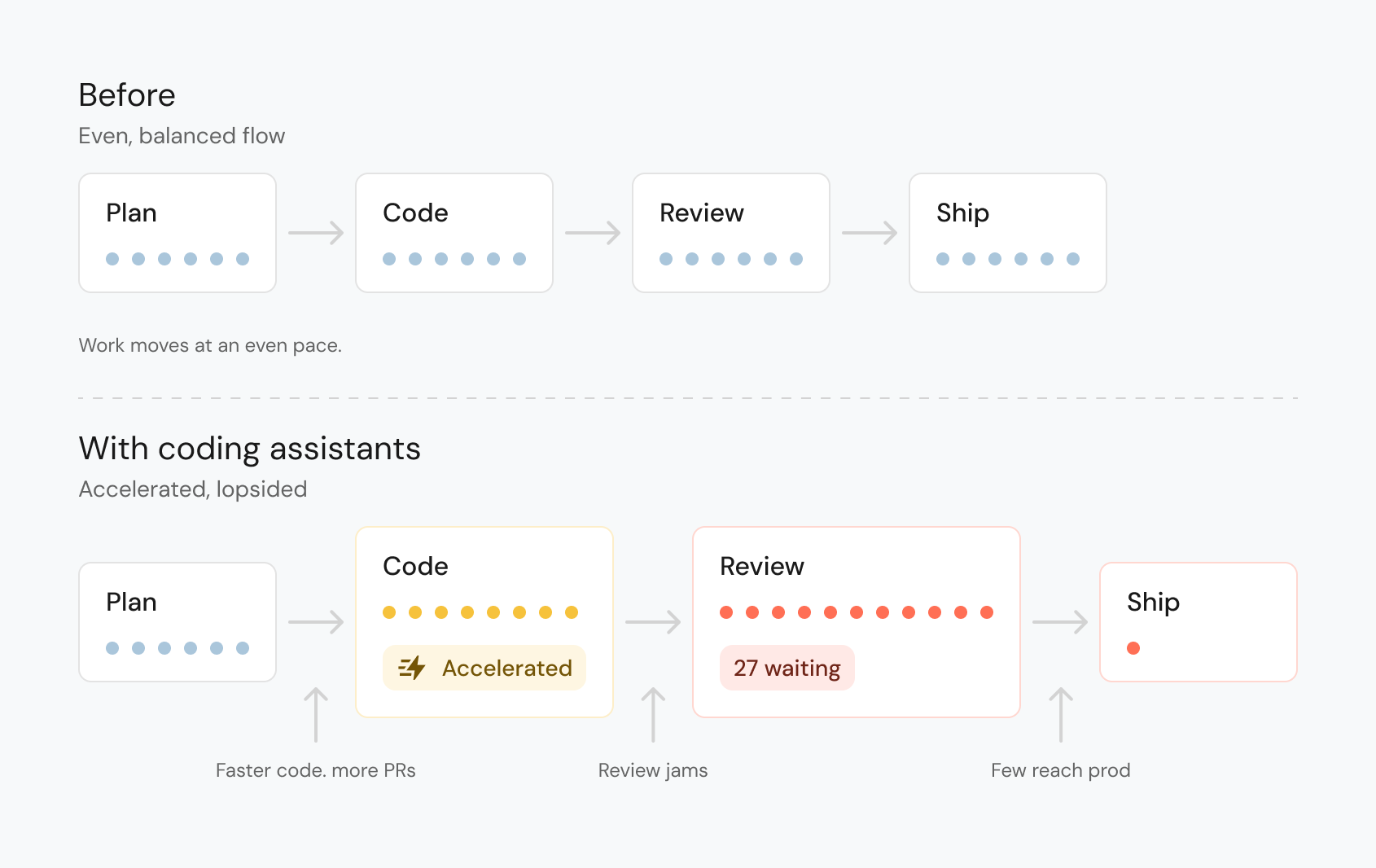This screenshot has width=1376, height=868.
Task: Click the arrow from lopsided Review to Ship
Action: 1060,622
